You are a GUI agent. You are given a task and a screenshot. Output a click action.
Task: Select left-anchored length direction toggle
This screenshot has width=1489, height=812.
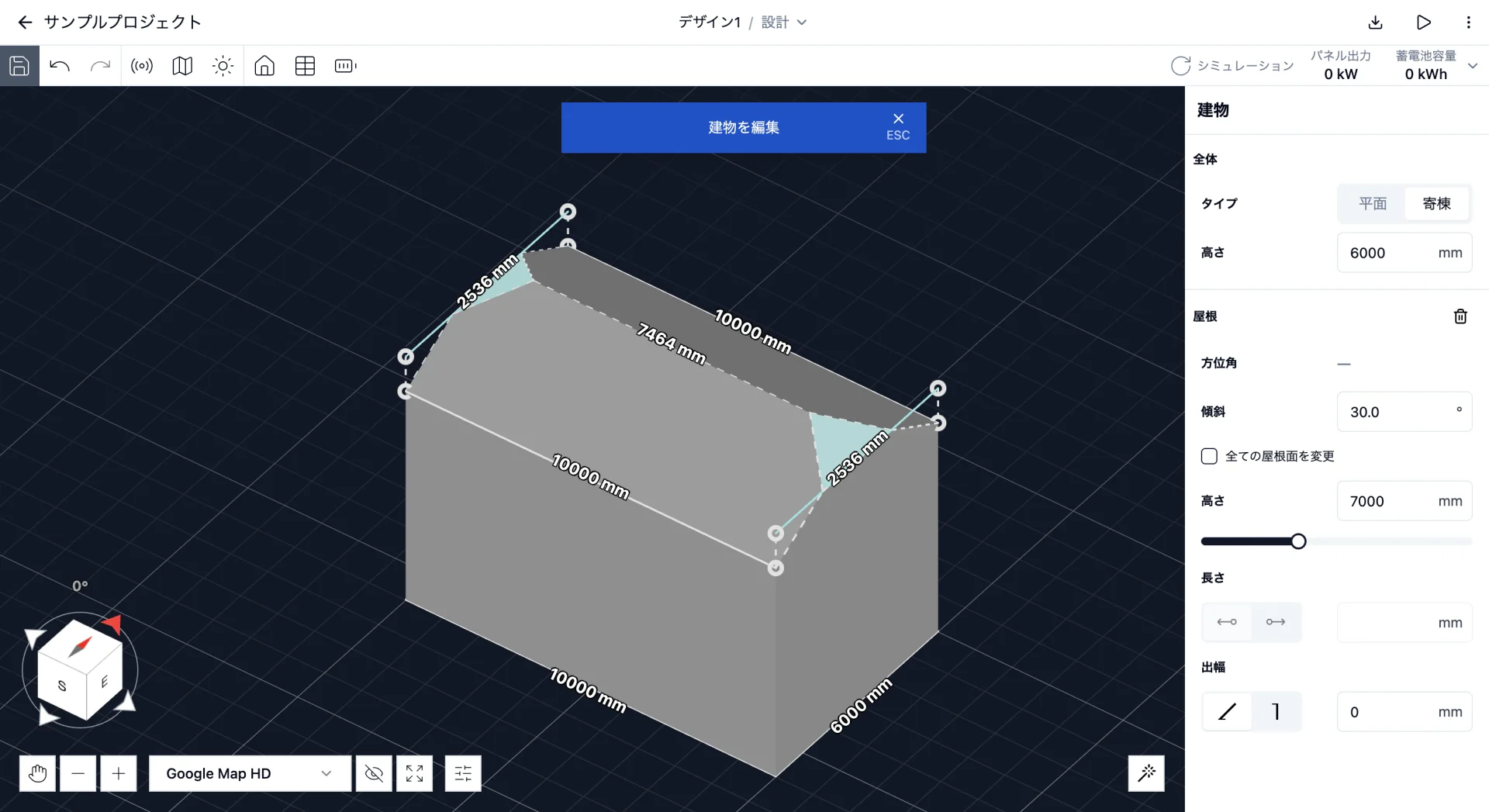click(1227, 622)
